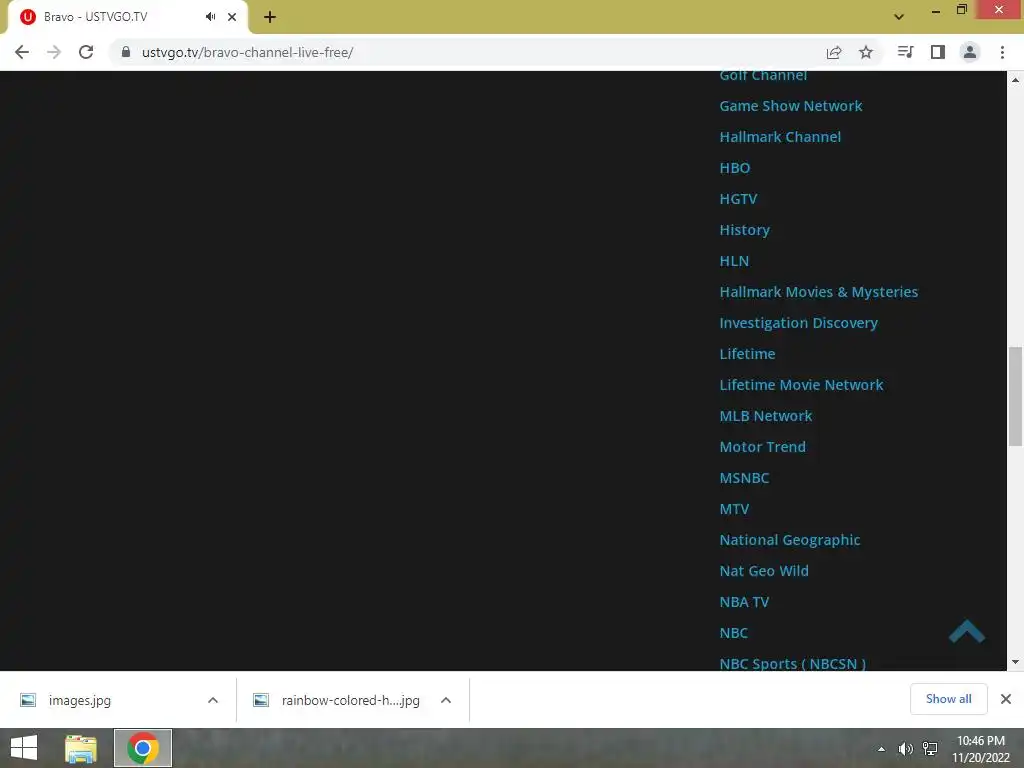Show hidden system tray icons
The width and height of the screenshot is (1024, 768).
881,748
